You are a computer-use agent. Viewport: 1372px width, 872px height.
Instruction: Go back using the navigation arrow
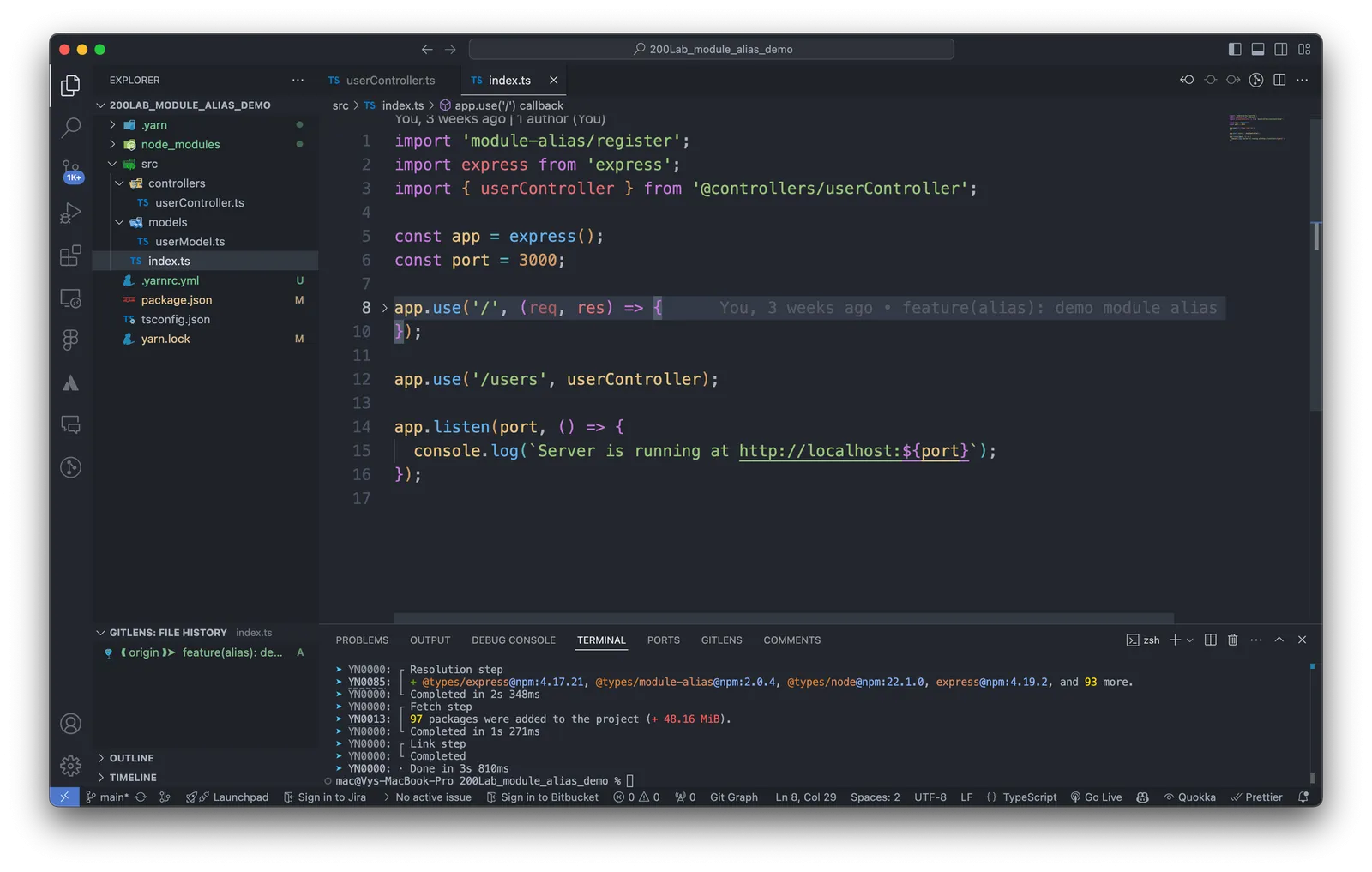(x=427, y=50)
